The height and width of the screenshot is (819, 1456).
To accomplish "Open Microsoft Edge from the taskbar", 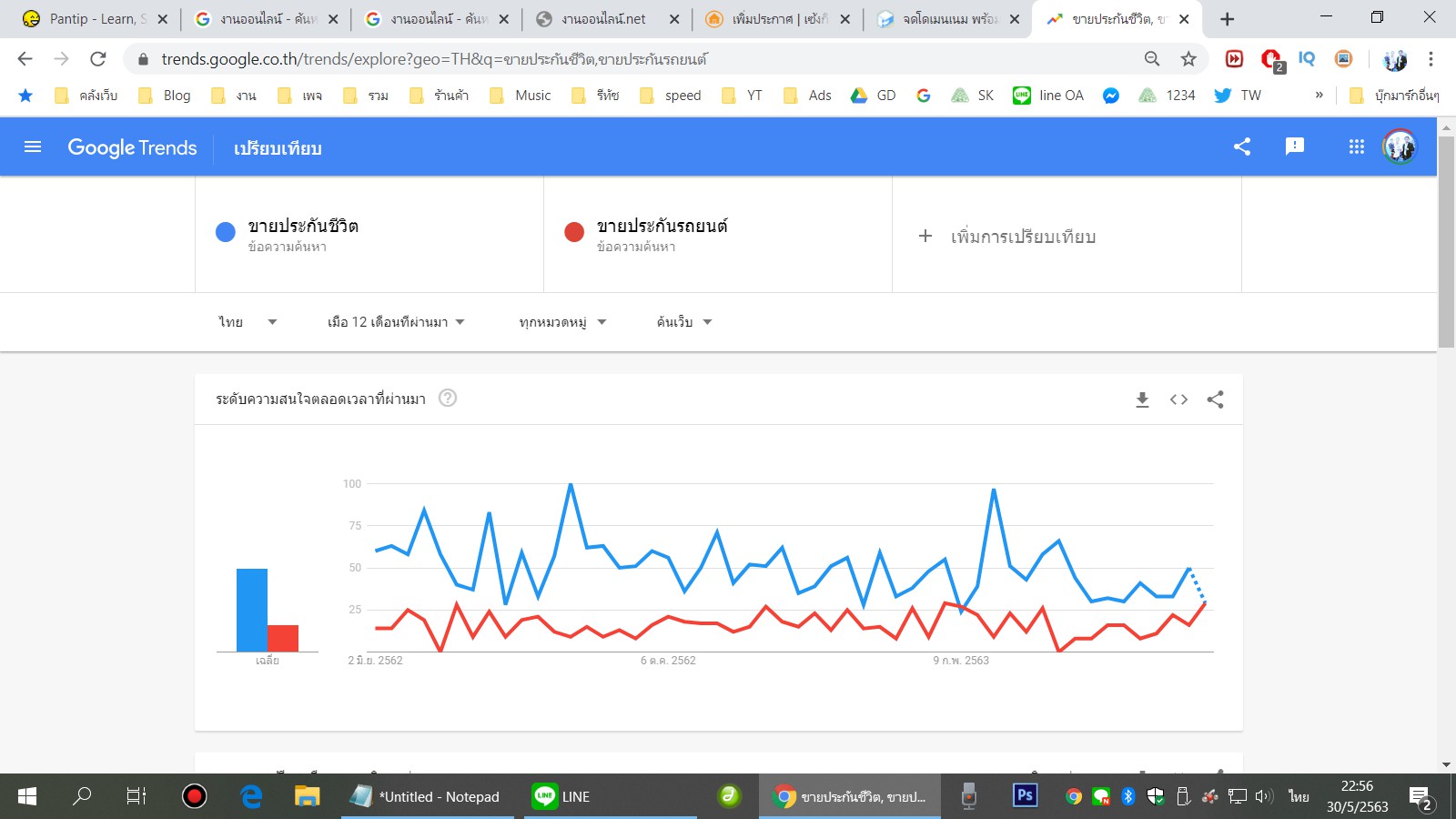I will click(x=252, y=796).
